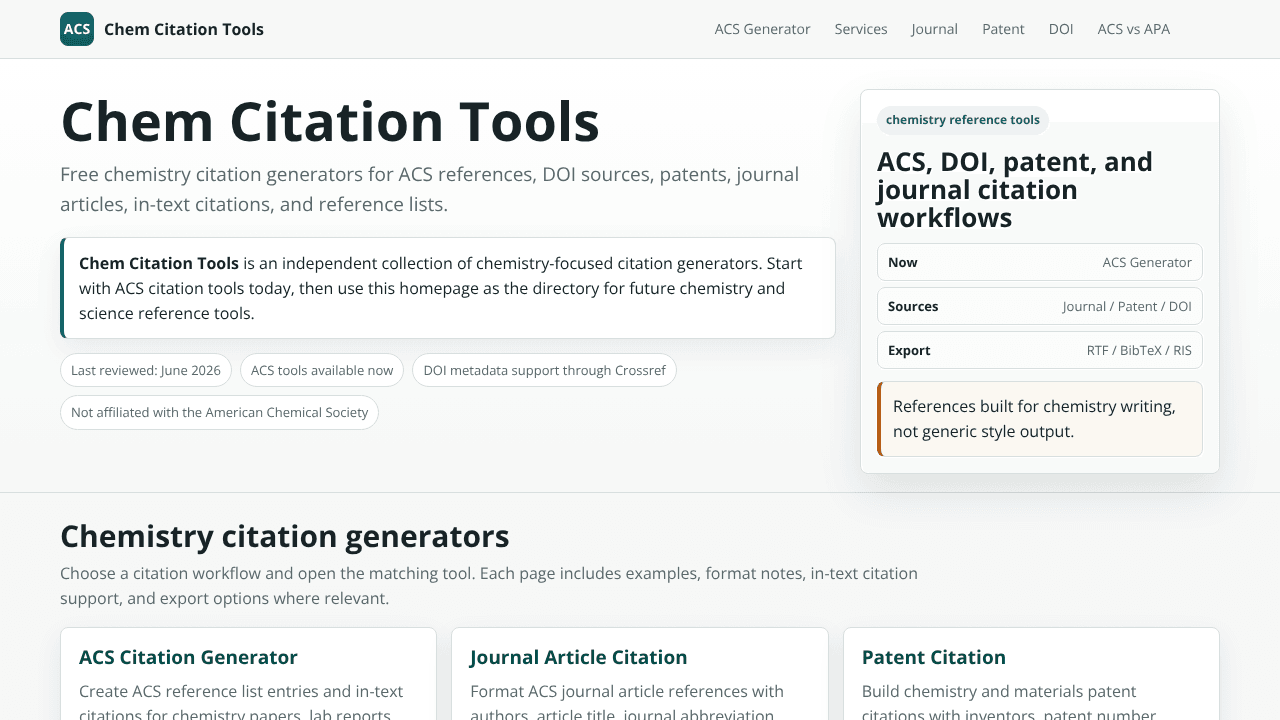
Task: Open the Patent nav item
Action: pyautogui.click(x=1003, y=29)
